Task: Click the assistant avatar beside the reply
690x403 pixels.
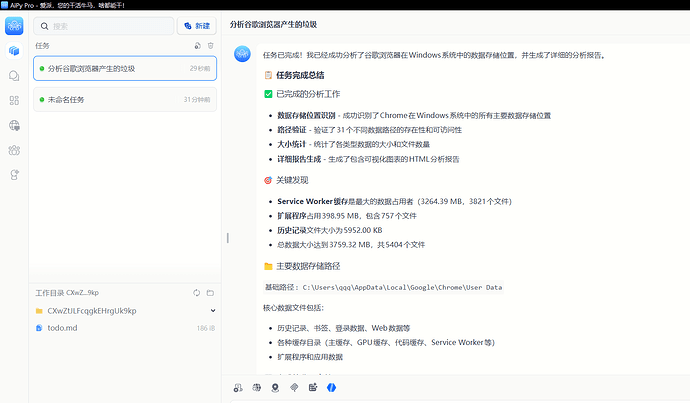Action: tap(242, 54)
